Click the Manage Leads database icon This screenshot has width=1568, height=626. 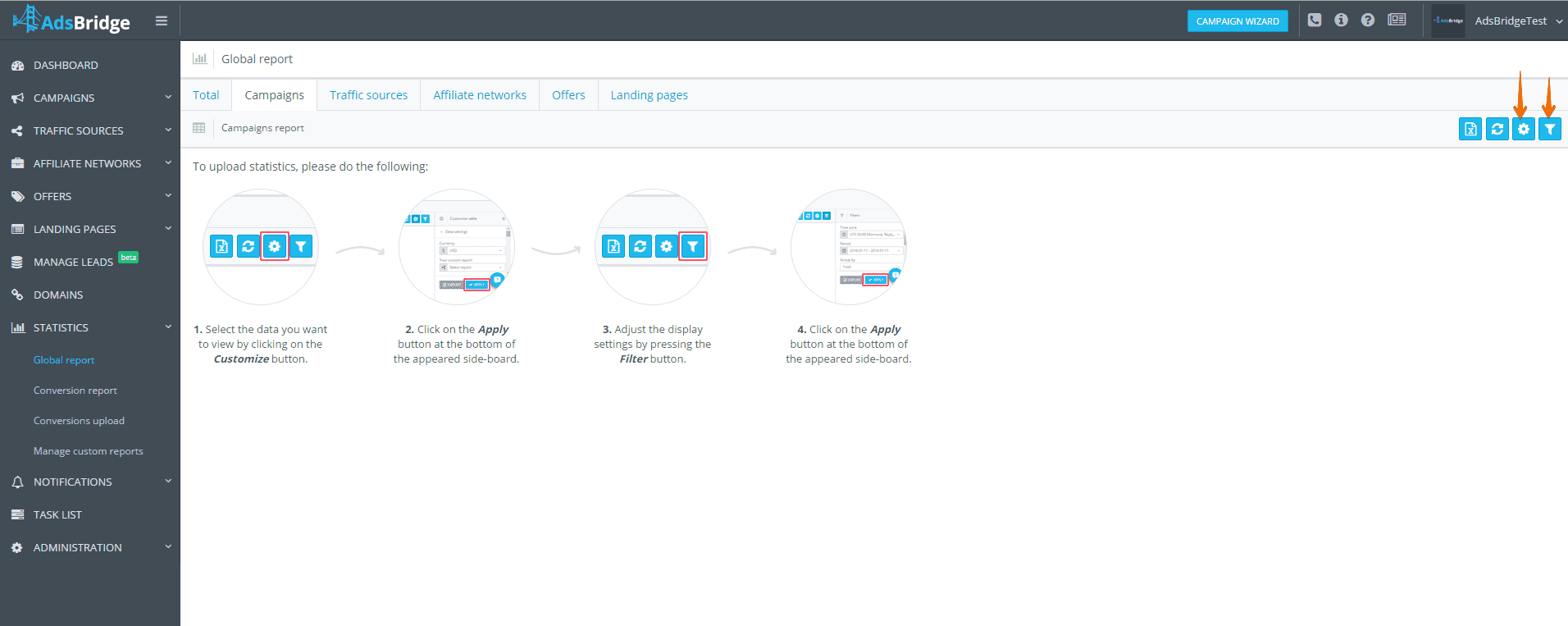pyautogui.click(x=17, y=263)
